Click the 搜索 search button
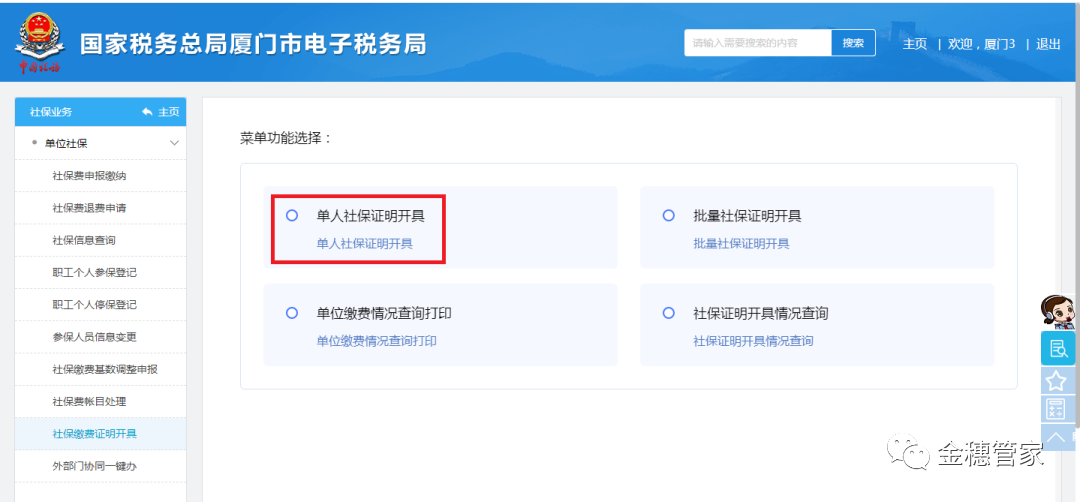Image resolution: width=1080 pixels, height=502 pixels. [853, 43]
